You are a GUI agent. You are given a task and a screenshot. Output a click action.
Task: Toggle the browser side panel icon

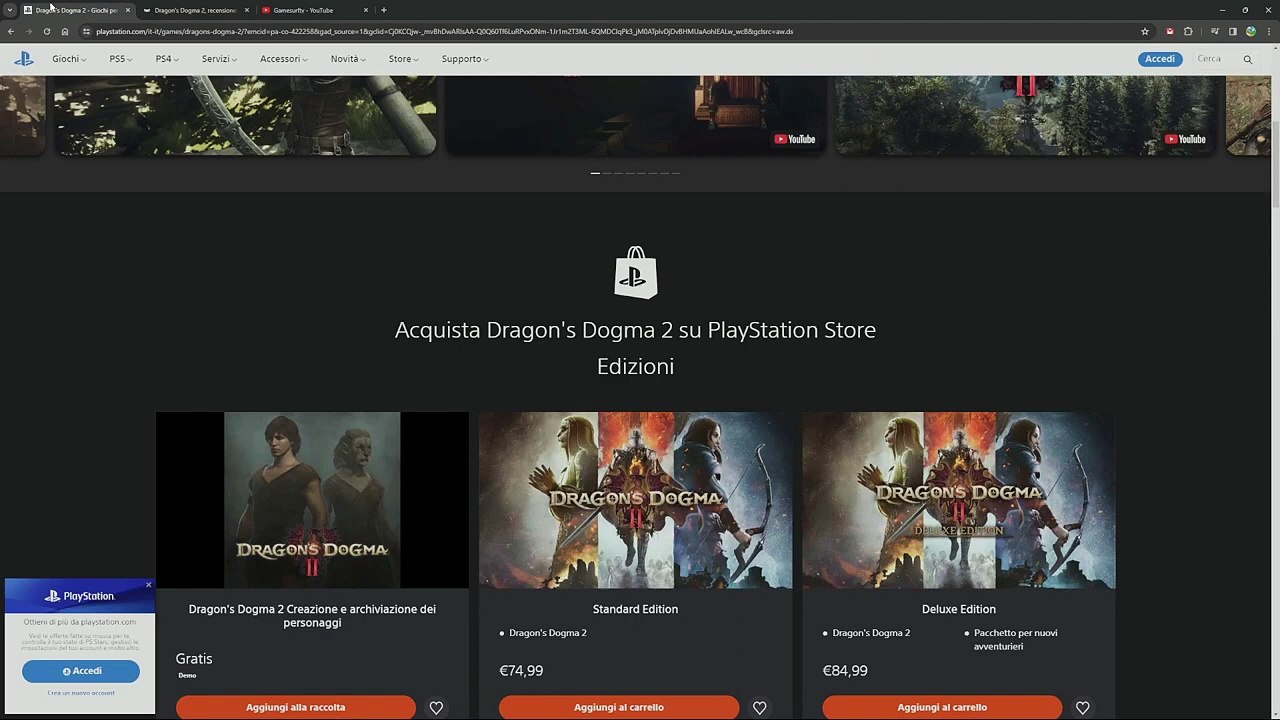pyautogui.click(x=1233, y=31)
